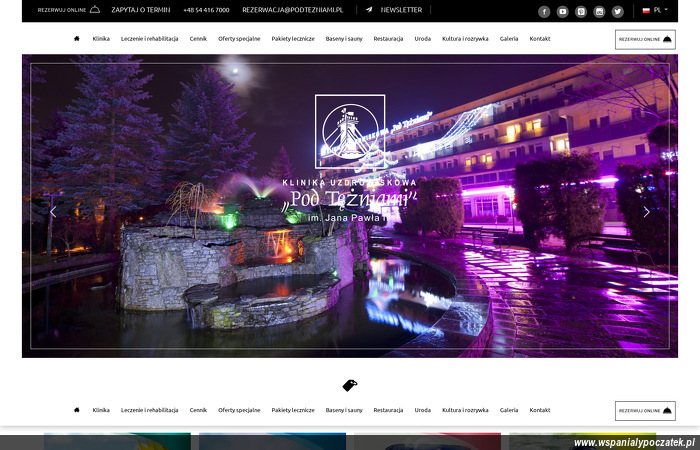Click the clinic logo emblem in the slider
Image resolution: width=700 pixels, height=450 pixels.
[350, 131]
